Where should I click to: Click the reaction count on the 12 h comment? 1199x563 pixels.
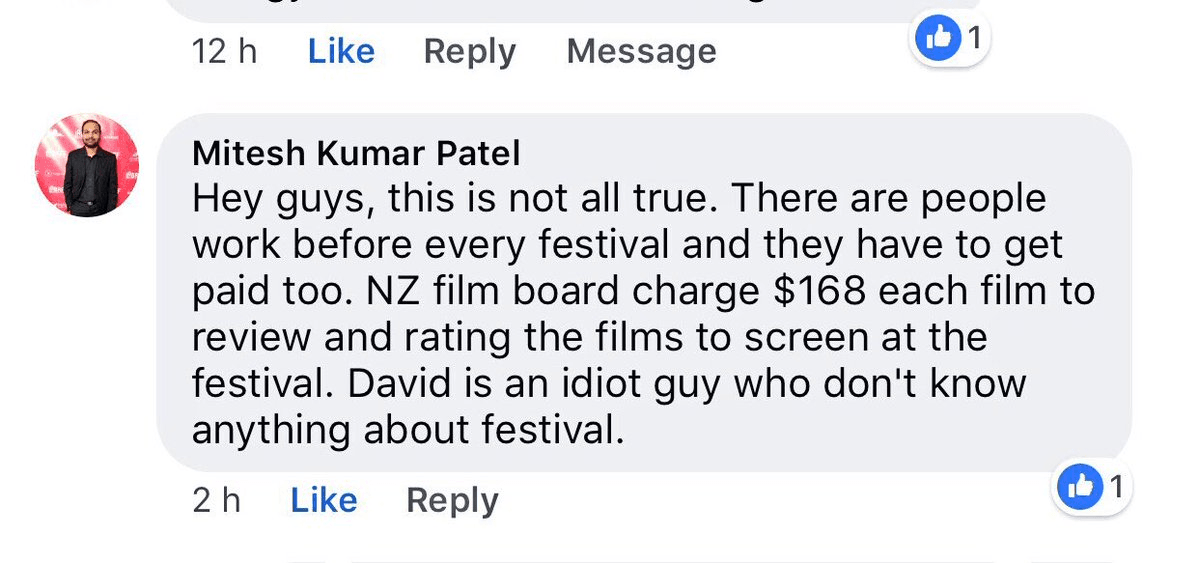973,40
